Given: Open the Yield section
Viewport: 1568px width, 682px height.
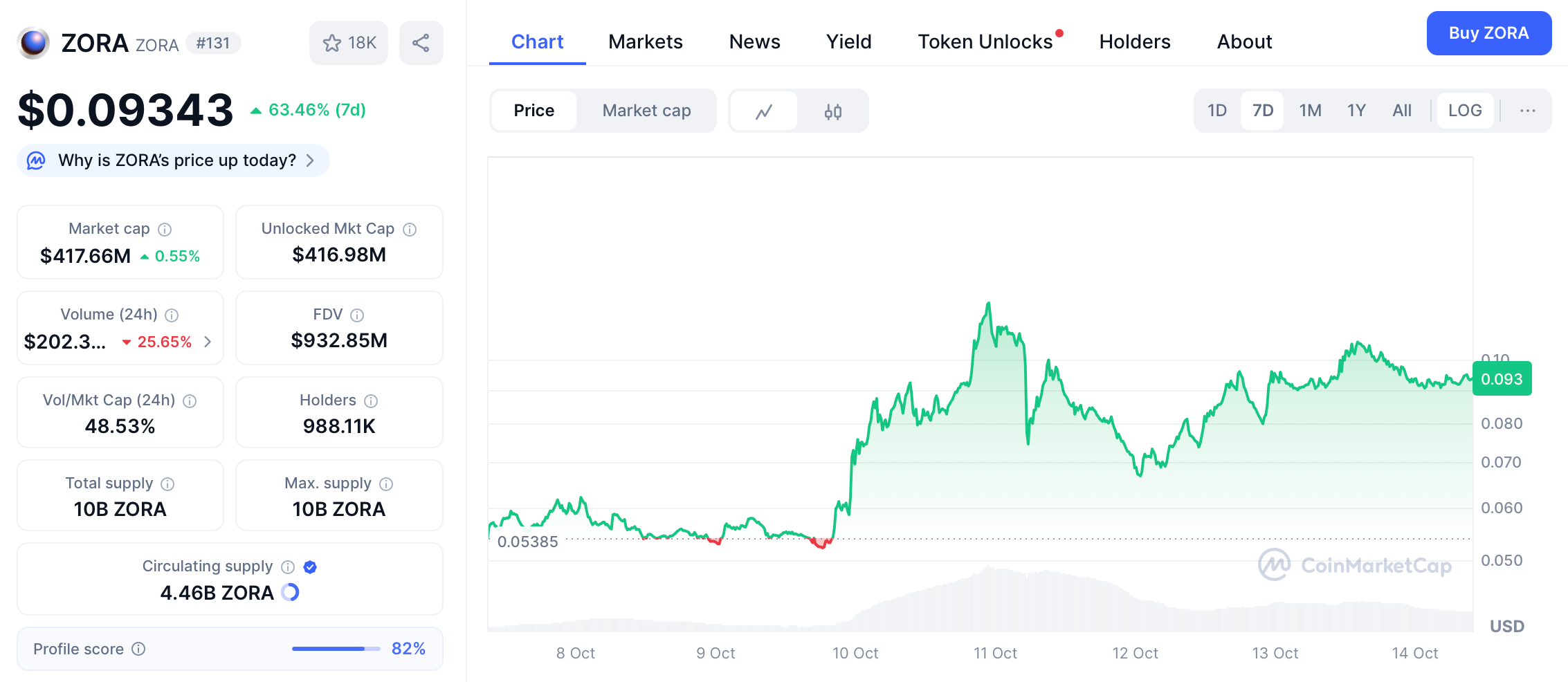Looking at the screenshot, I should coord(848,42).
